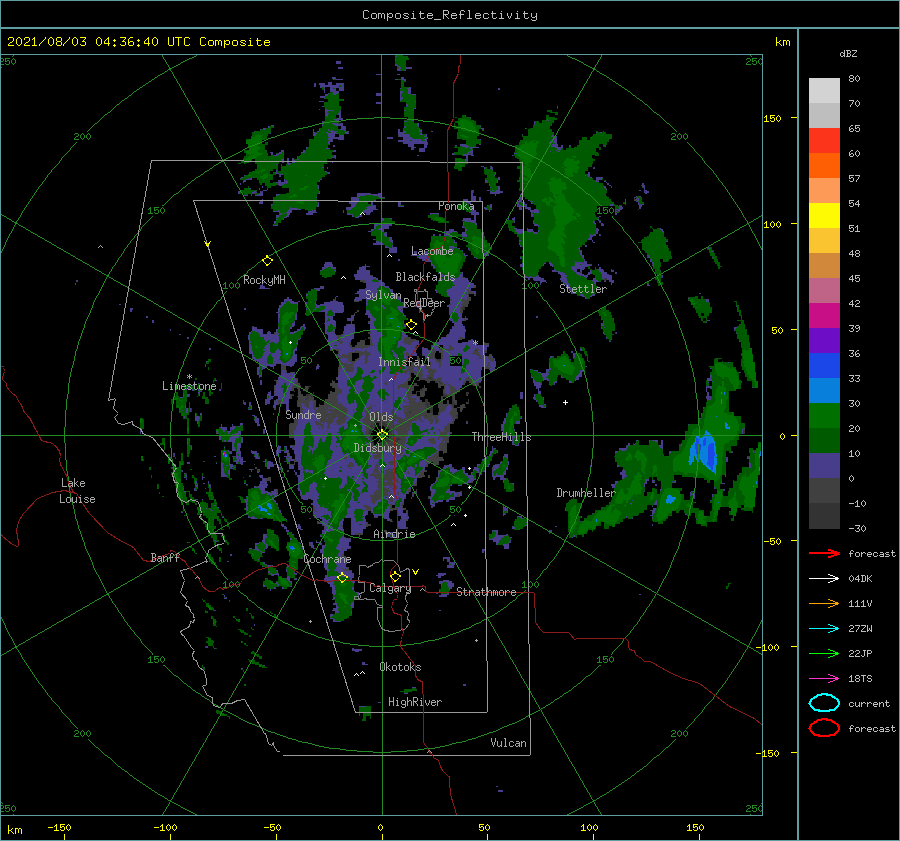Click the Airdrie label
900x841 pixels.
[394, 534]
